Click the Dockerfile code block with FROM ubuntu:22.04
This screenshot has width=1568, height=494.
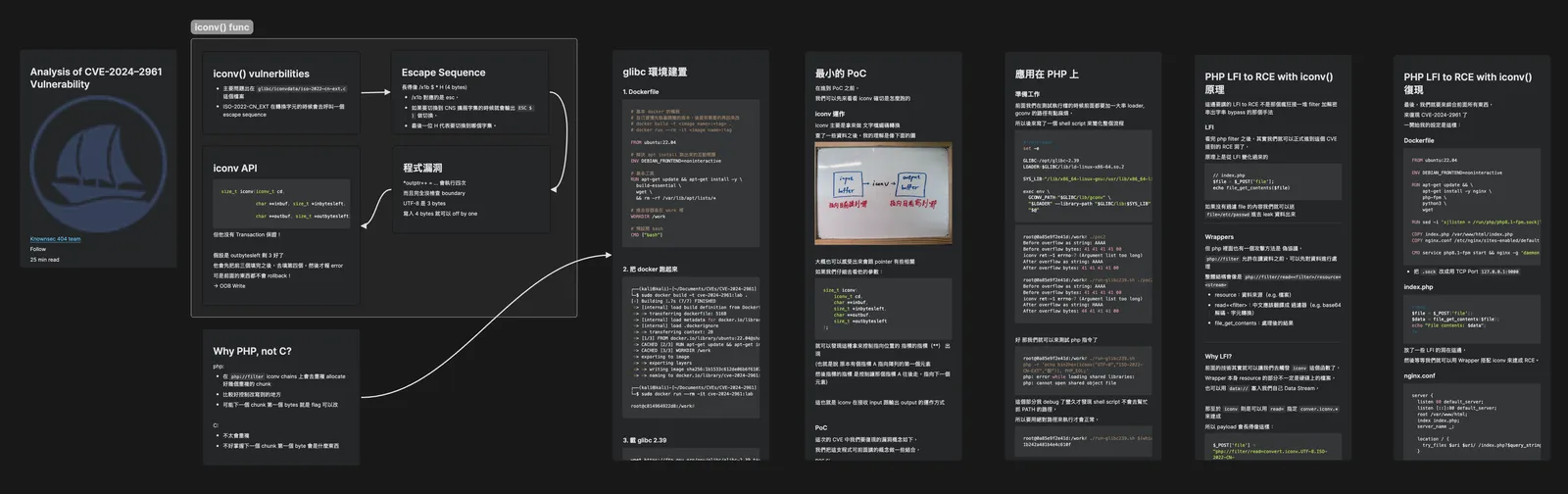(691, 175)
